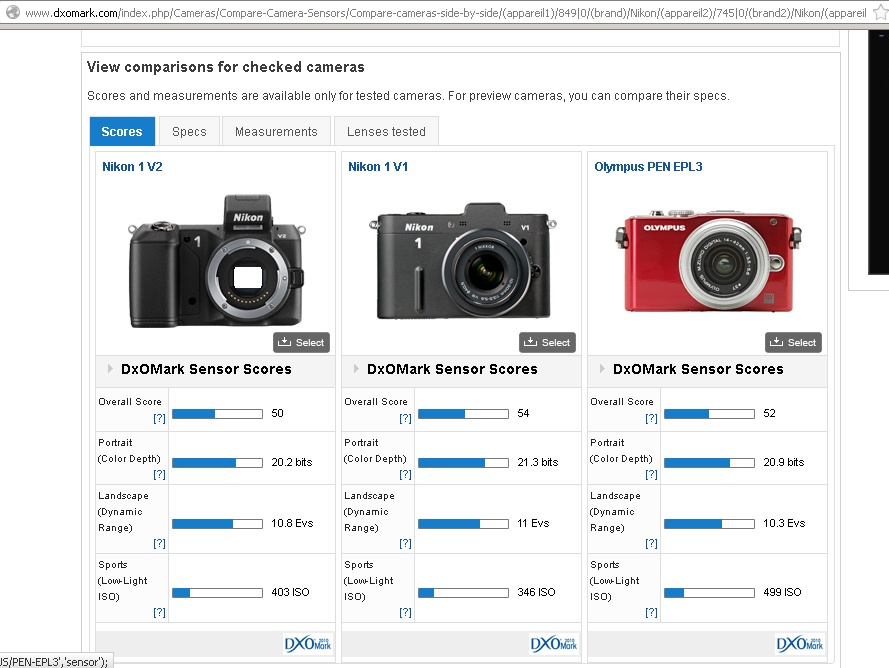Collapse Nikon 1 V2 DxOMark Sensor Scores section
This screenshot has height=668, width=889.
pyautogui.click(x=110, y=369)
